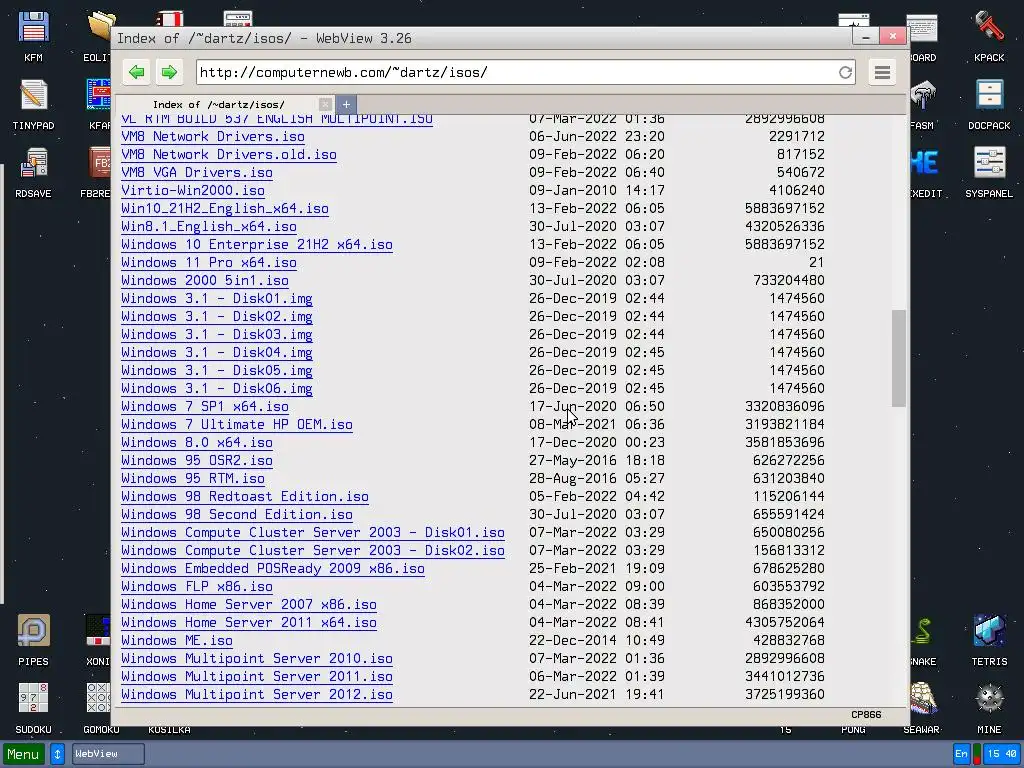1024x768 pixels.
Task: Open Windows 11 Pro x64.iso link
Action: pyautogui.click(x=209, y=263)
